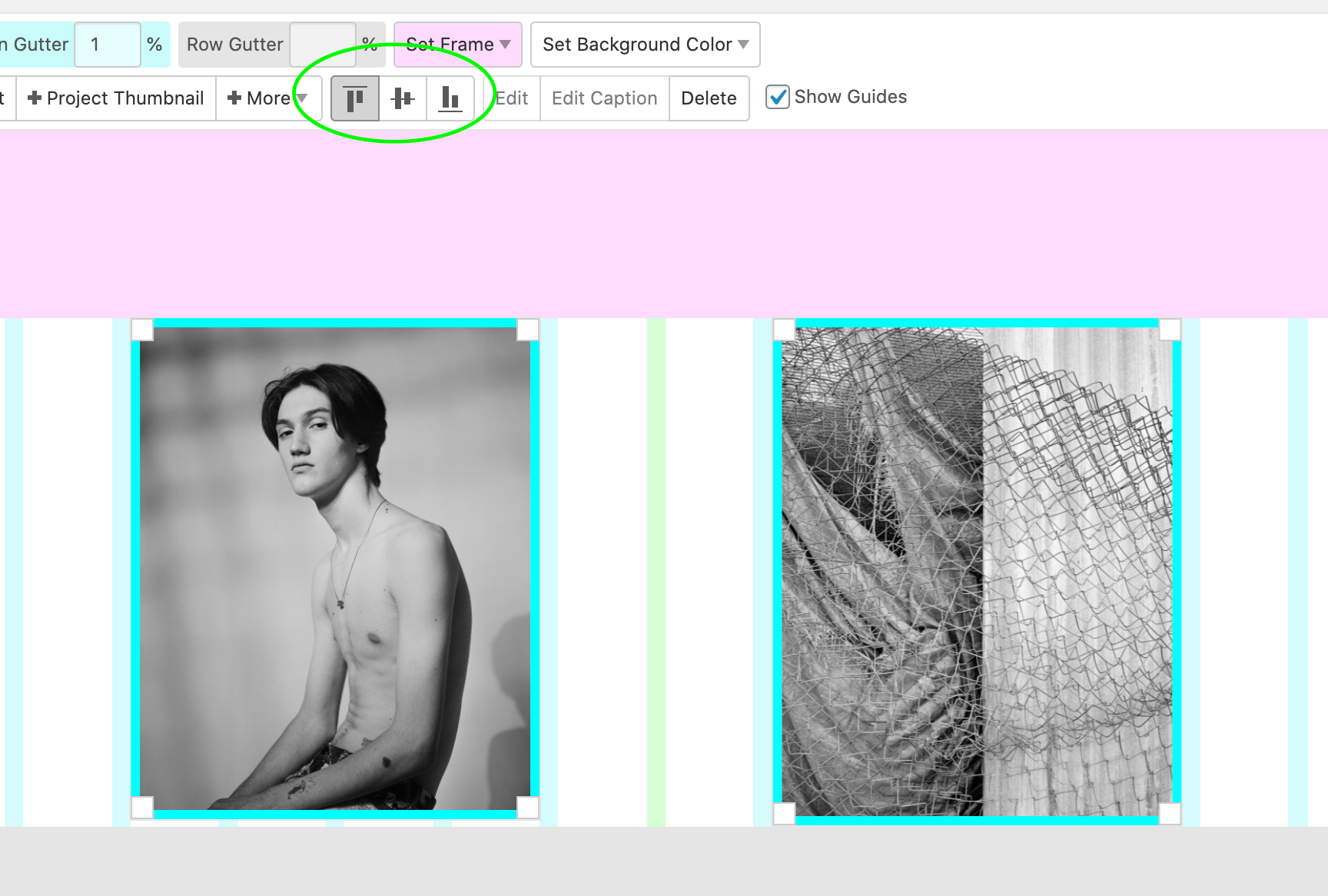The width and height of the screenshot is (1328, 896).
Task: Click the plus icon on Project Thumbnail
Action: (x=35, y=98)
